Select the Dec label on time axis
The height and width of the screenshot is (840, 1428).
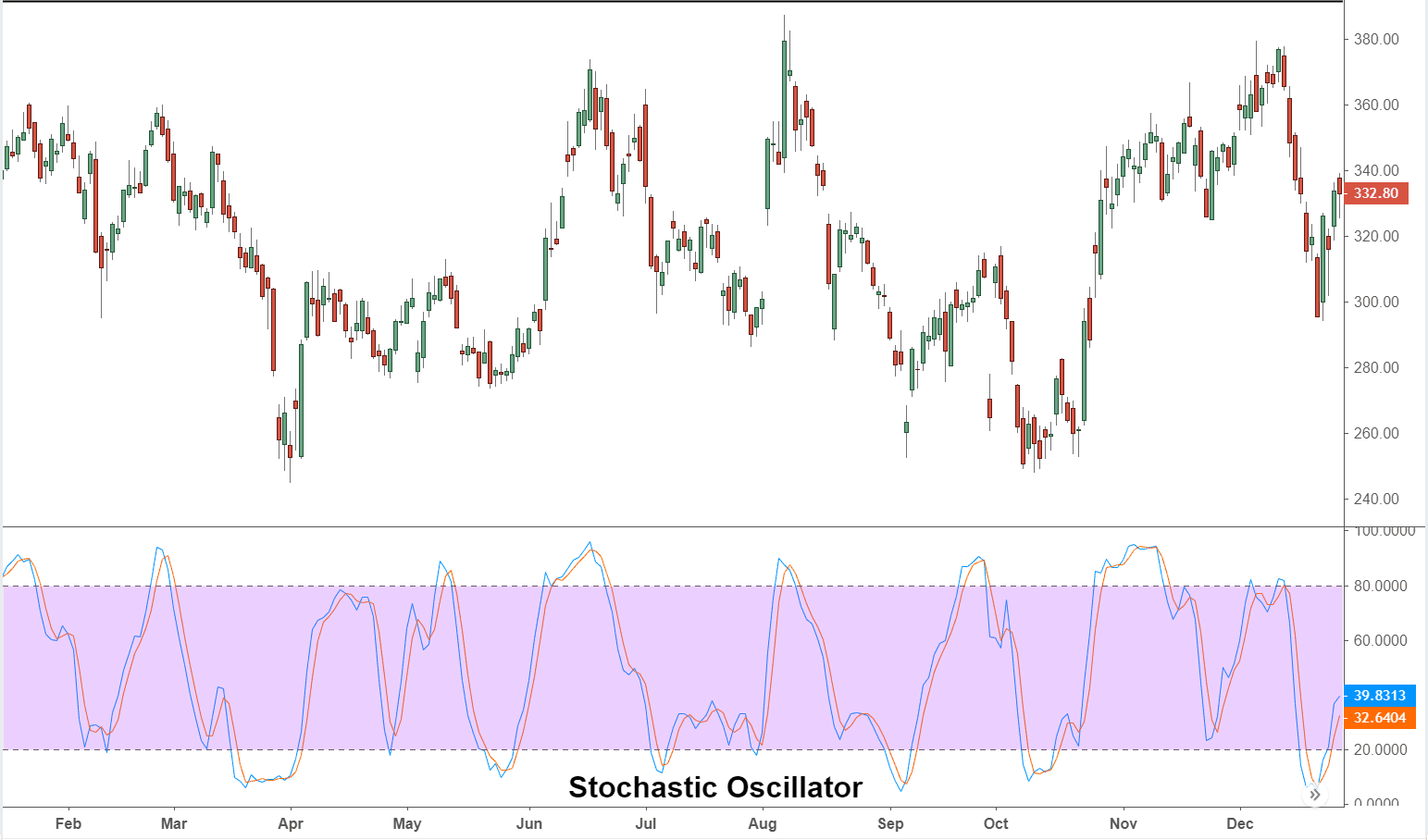1240,823
